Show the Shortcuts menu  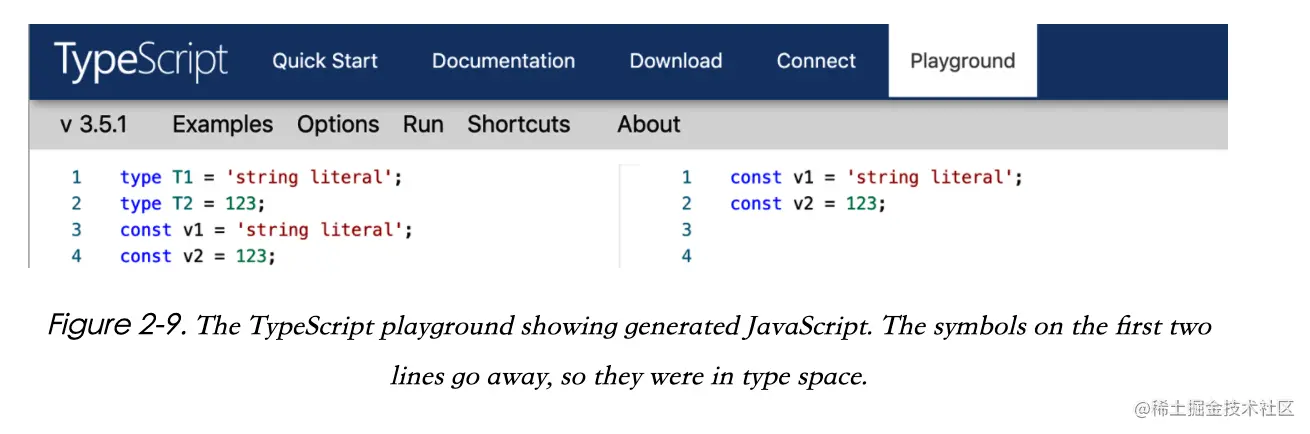pos(519,125)
